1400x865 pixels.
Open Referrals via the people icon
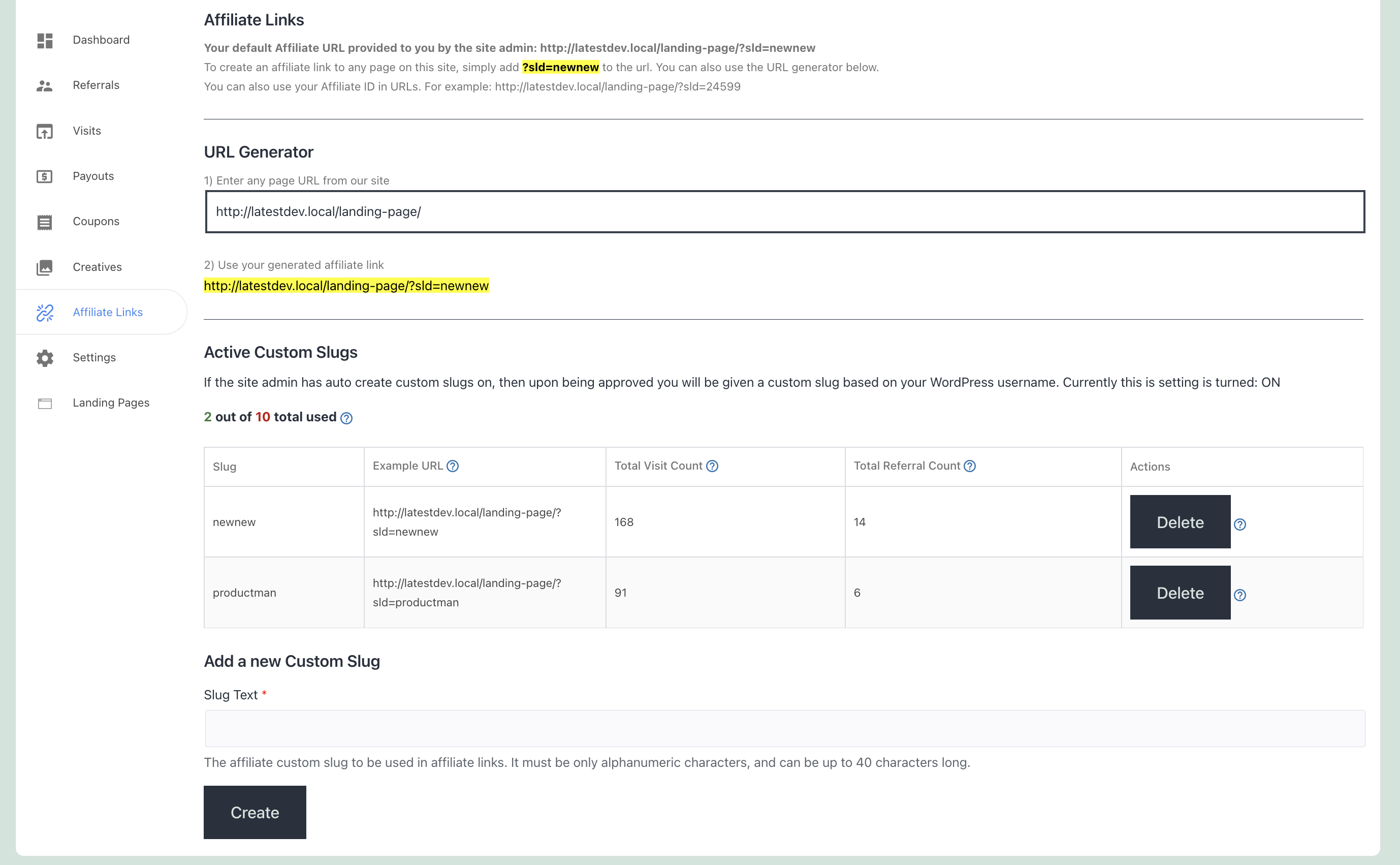pyautogui.click(x=45, y=85)
